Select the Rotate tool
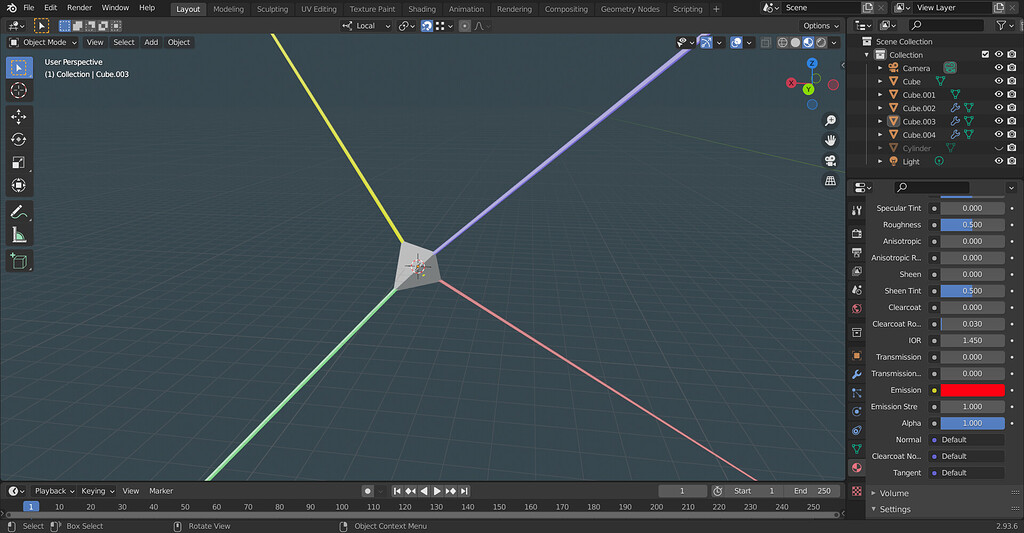This screenshot has width=1024, height=533. coord(19,139)
